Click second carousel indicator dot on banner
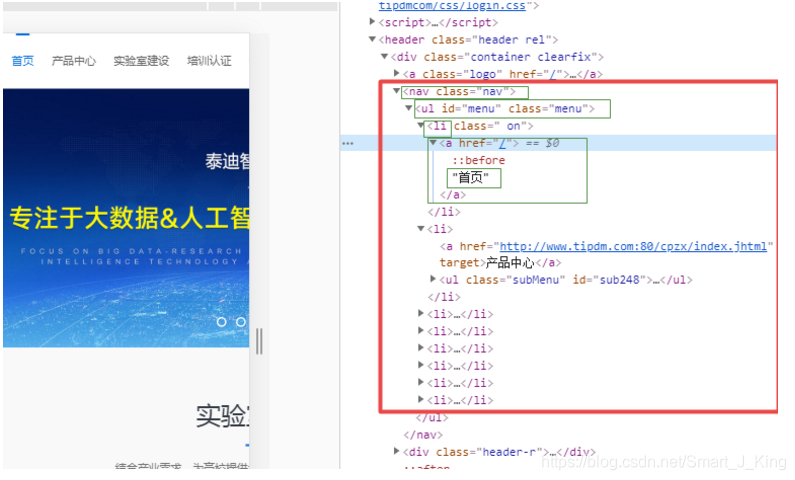 241,322
